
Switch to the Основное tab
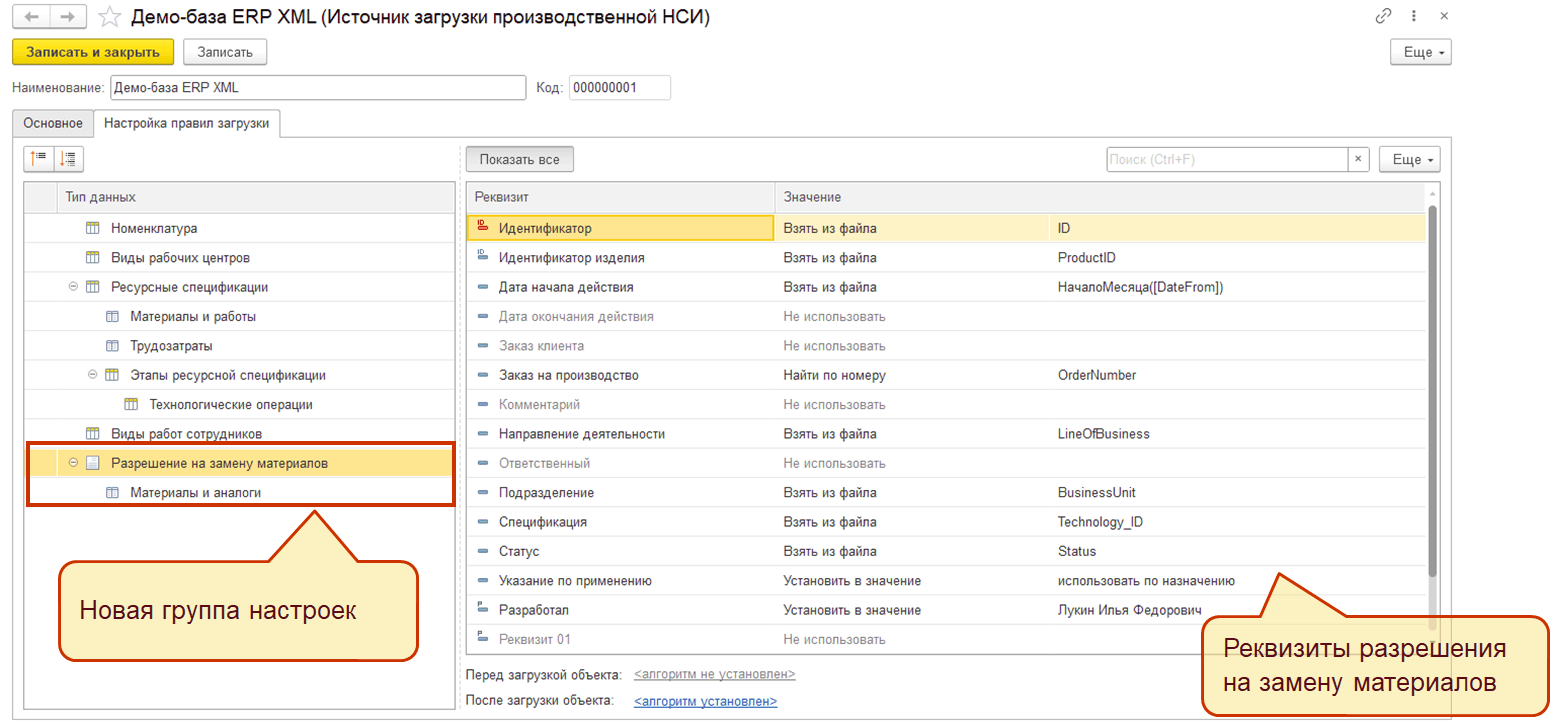coord(53,123)
